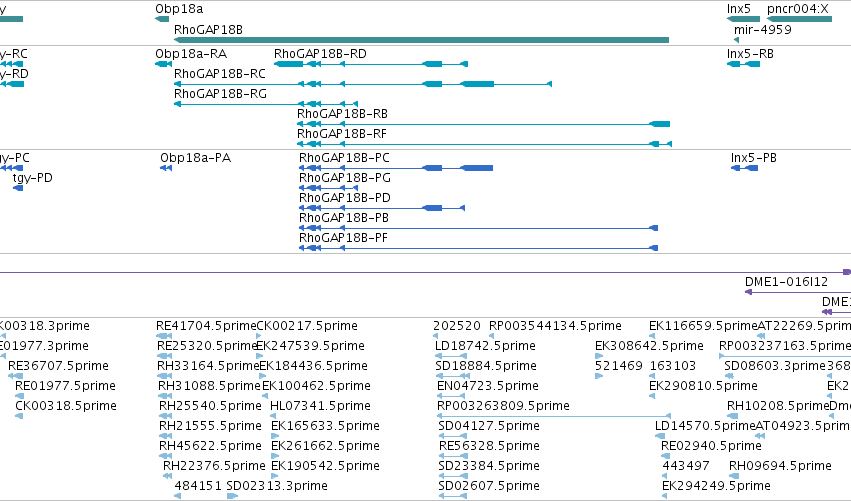Viewport: 851px width, 501px height.
Task: Select the SD18884.5prime EST label
Action: point(486,366)
